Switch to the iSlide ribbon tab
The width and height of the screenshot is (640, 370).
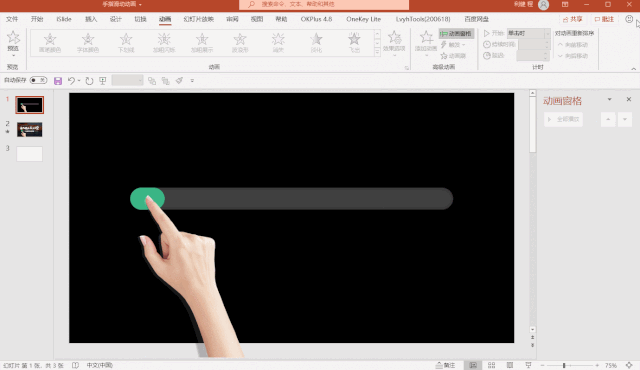64,19
